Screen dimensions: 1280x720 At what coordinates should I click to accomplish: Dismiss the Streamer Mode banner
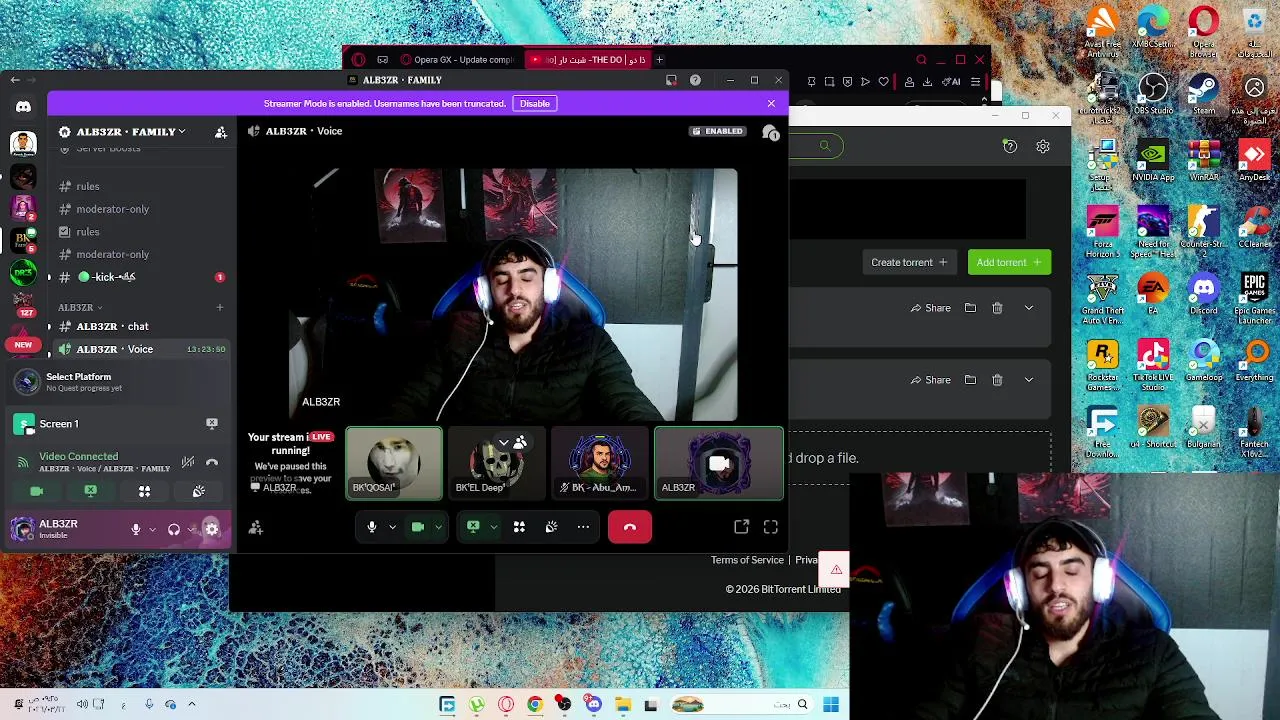pos(771,103)
